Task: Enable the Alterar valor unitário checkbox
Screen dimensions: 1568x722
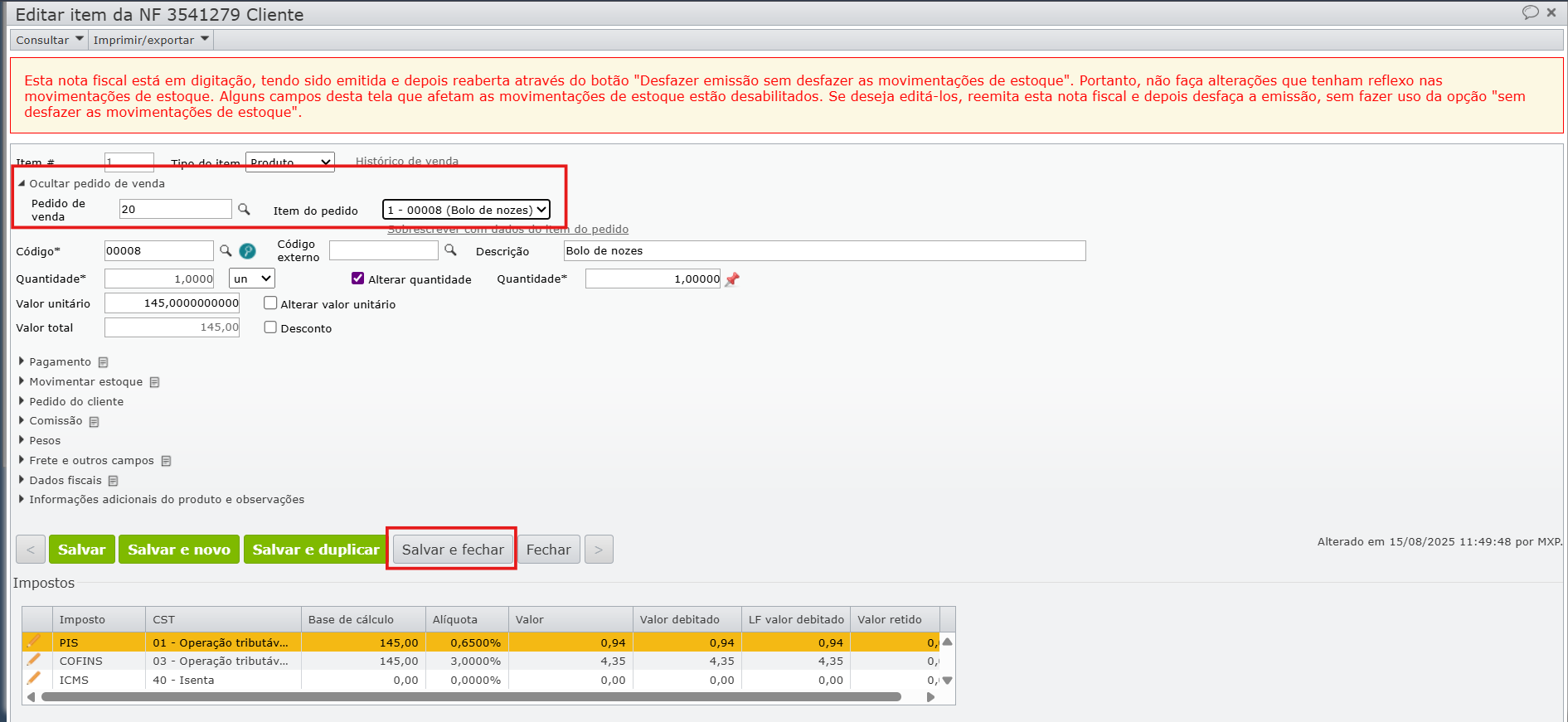Action: coord(270,303)
